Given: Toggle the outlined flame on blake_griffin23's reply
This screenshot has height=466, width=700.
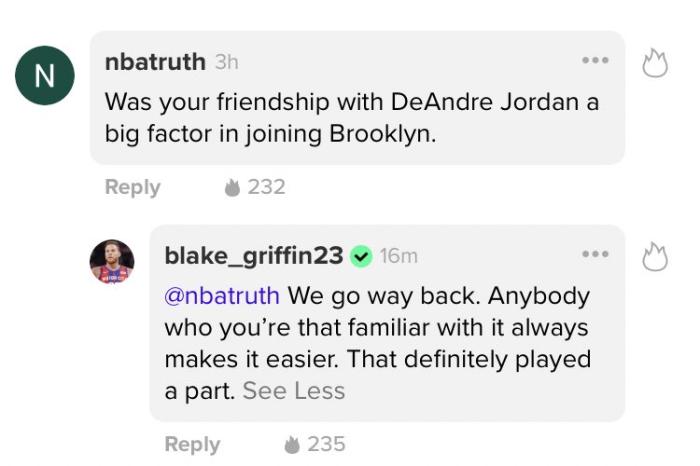Looking at the screenshot, I should (x=654, y=256).
